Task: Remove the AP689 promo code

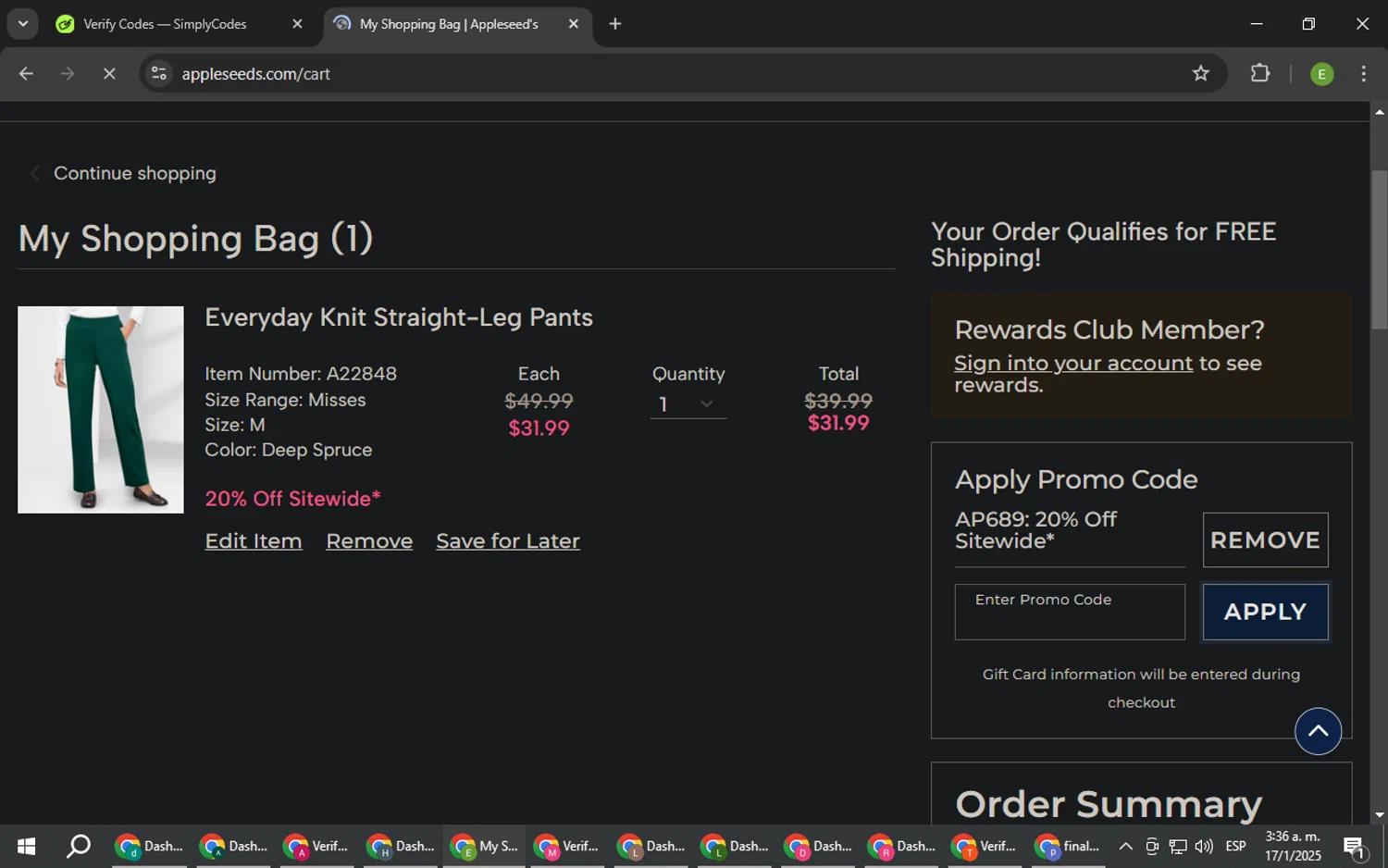Action: [x=1265, y=539]
